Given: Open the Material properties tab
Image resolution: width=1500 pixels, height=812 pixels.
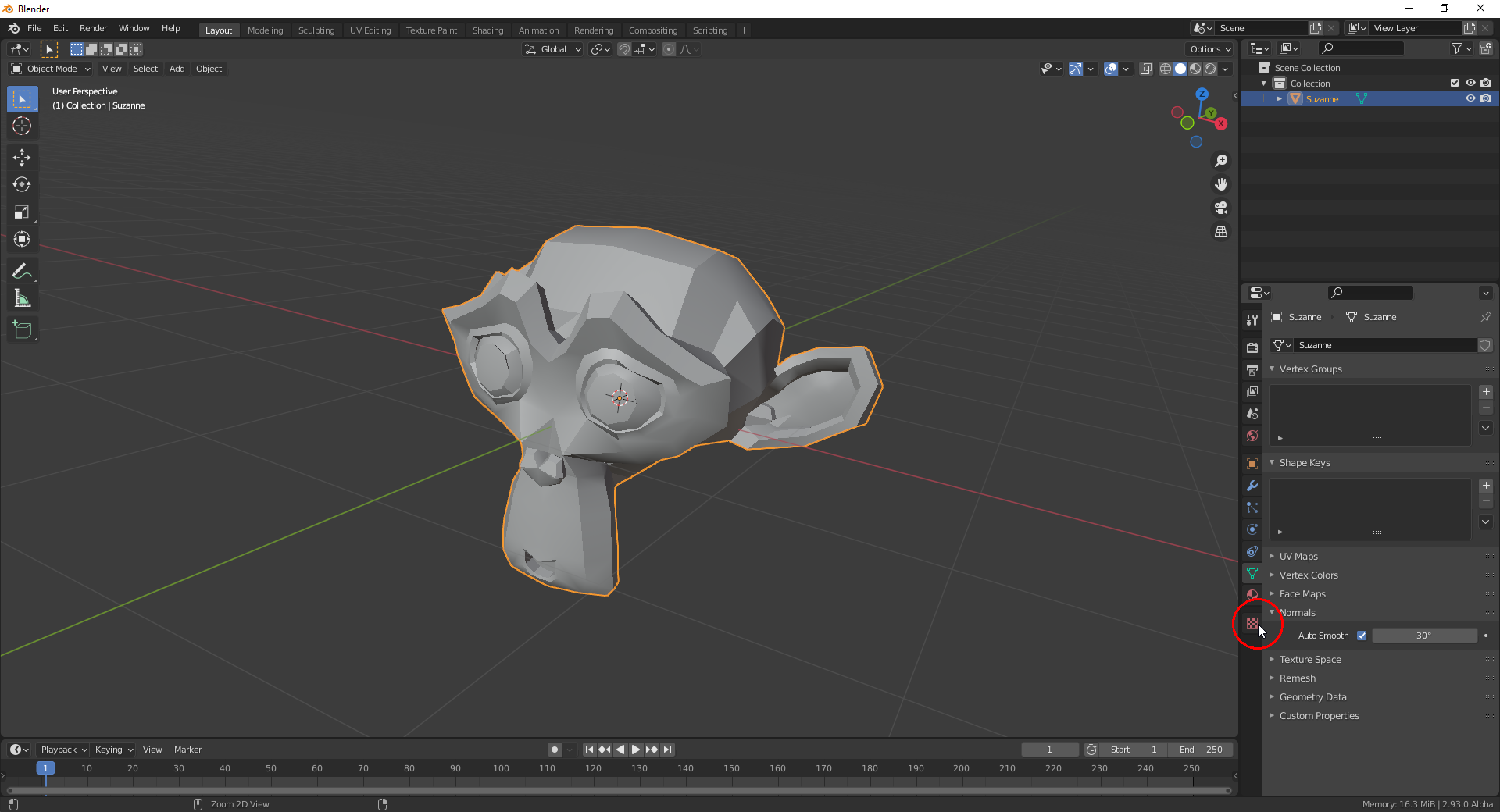Looking at the screenshot, I should point(1252,595).
